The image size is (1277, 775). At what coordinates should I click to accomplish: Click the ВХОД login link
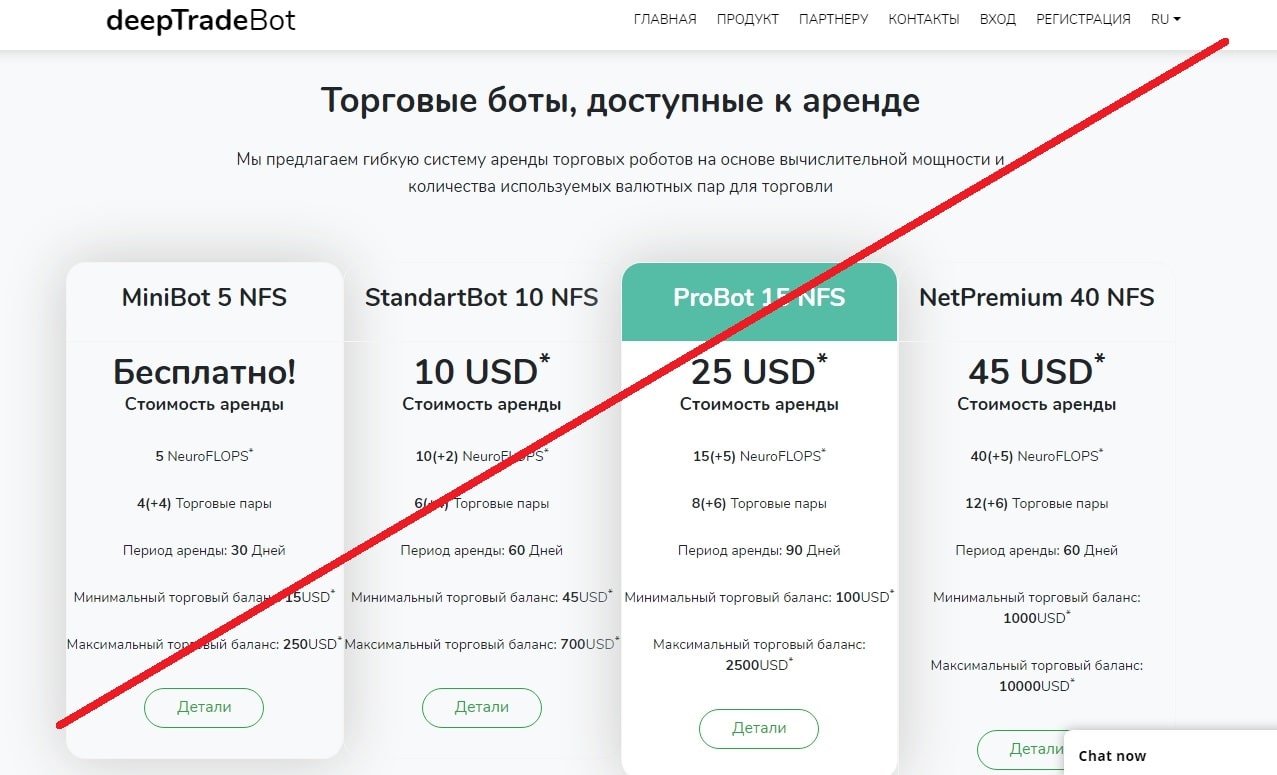tap(998, 19)
